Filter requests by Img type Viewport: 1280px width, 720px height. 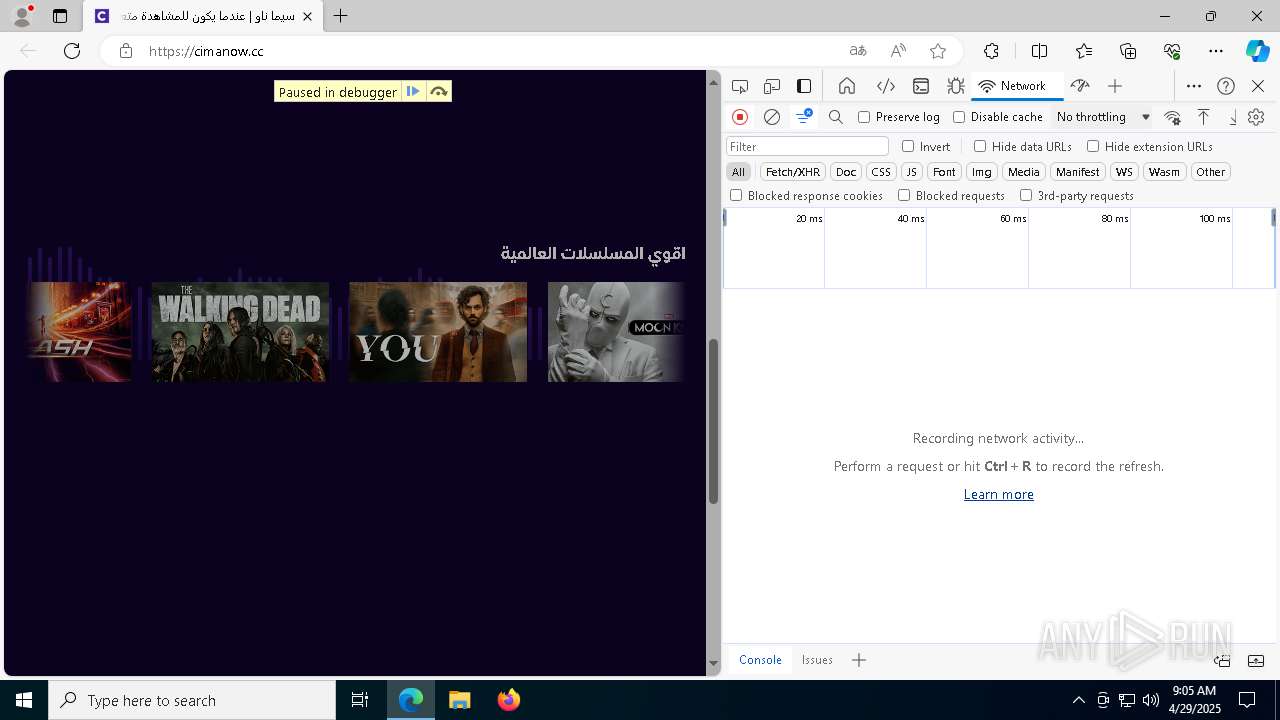(982, 172)
